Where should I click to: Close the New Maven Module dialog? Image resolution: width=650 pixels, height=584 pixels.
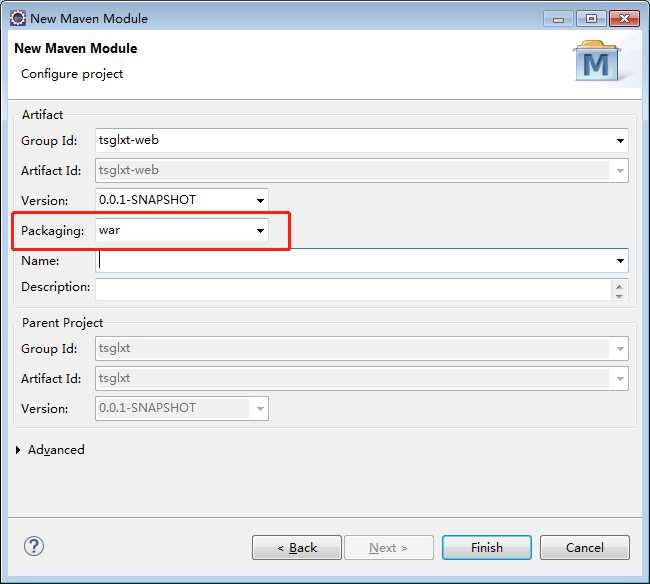click(x=624, y=19)
